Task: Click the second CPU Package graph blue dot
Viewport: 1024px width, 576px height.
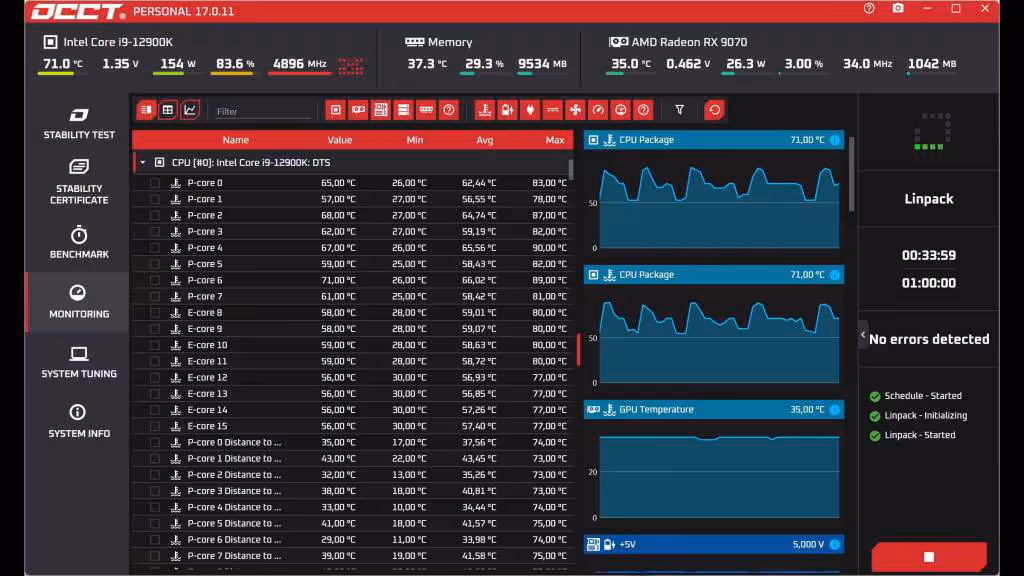Action: (835, 275)
